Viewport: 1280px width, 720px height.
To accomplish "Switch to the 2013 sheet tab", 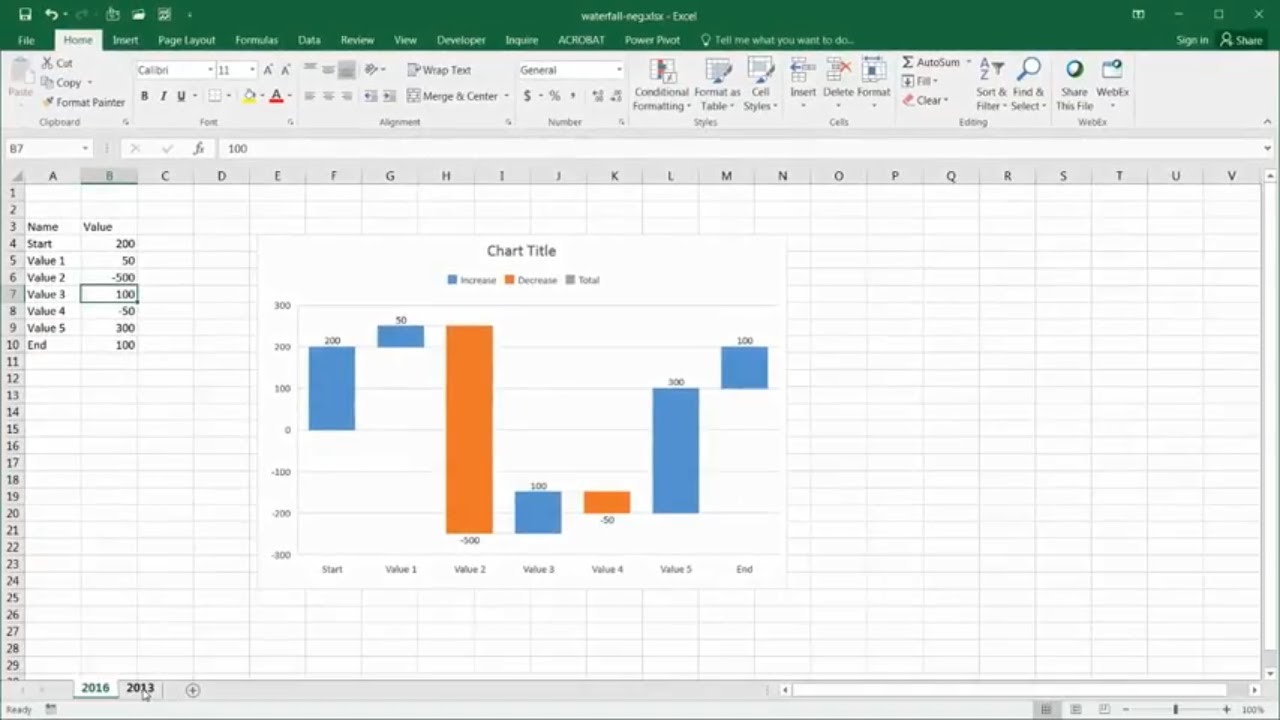I will pos(140,688).
